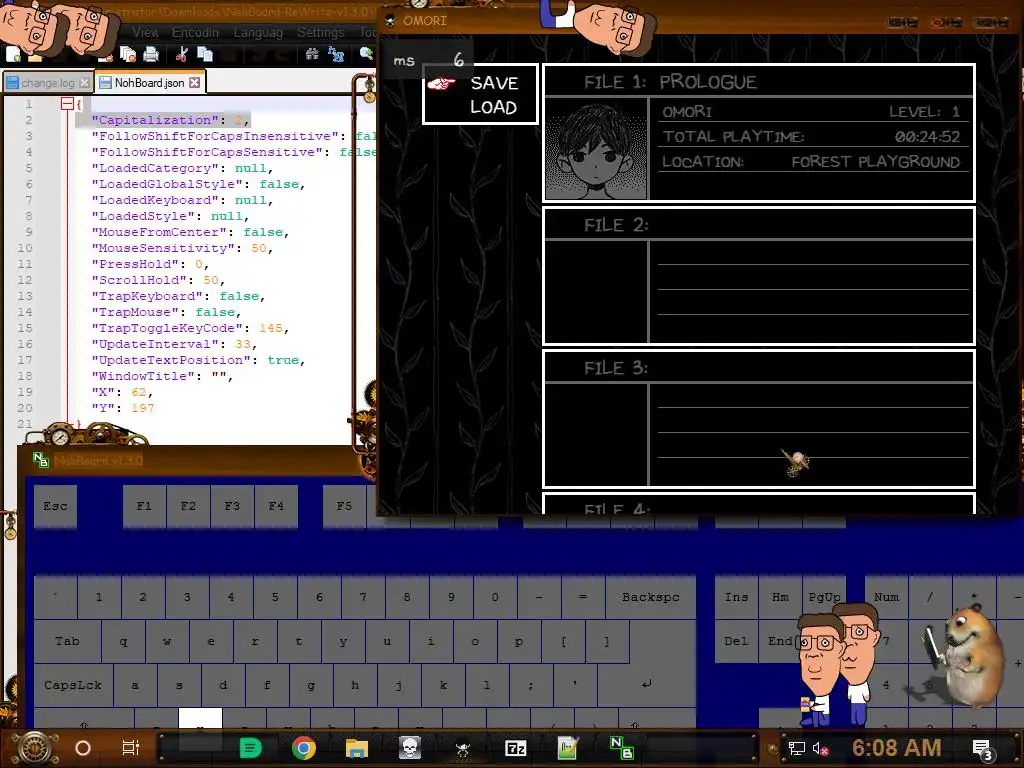Choose SAVE in the OMORI menu

tap(494, 83)
